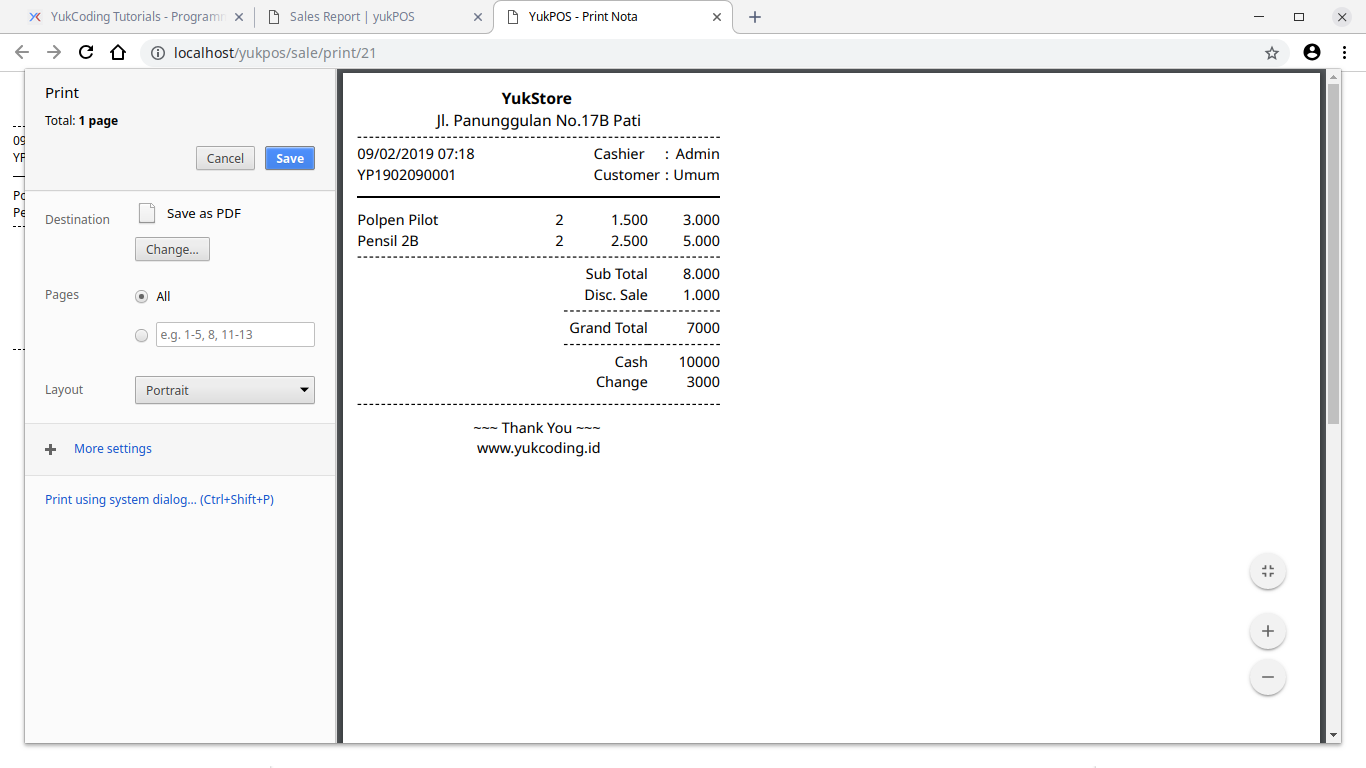Click the YukStore receipt title
Screen dimensions: 1366x768
tap(537, 98)
